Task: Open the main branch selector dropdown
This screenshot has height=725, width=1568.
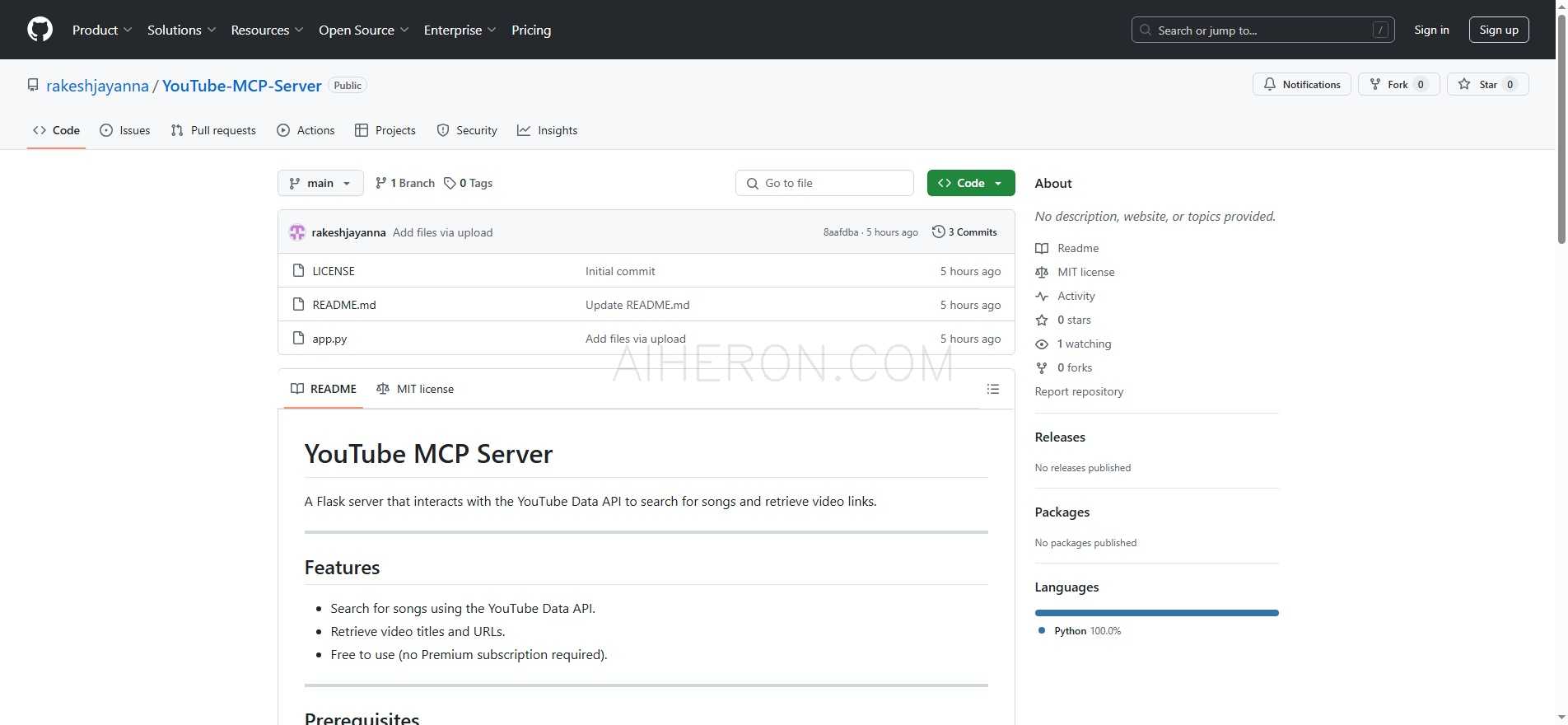Action: (x=320, y=183)
